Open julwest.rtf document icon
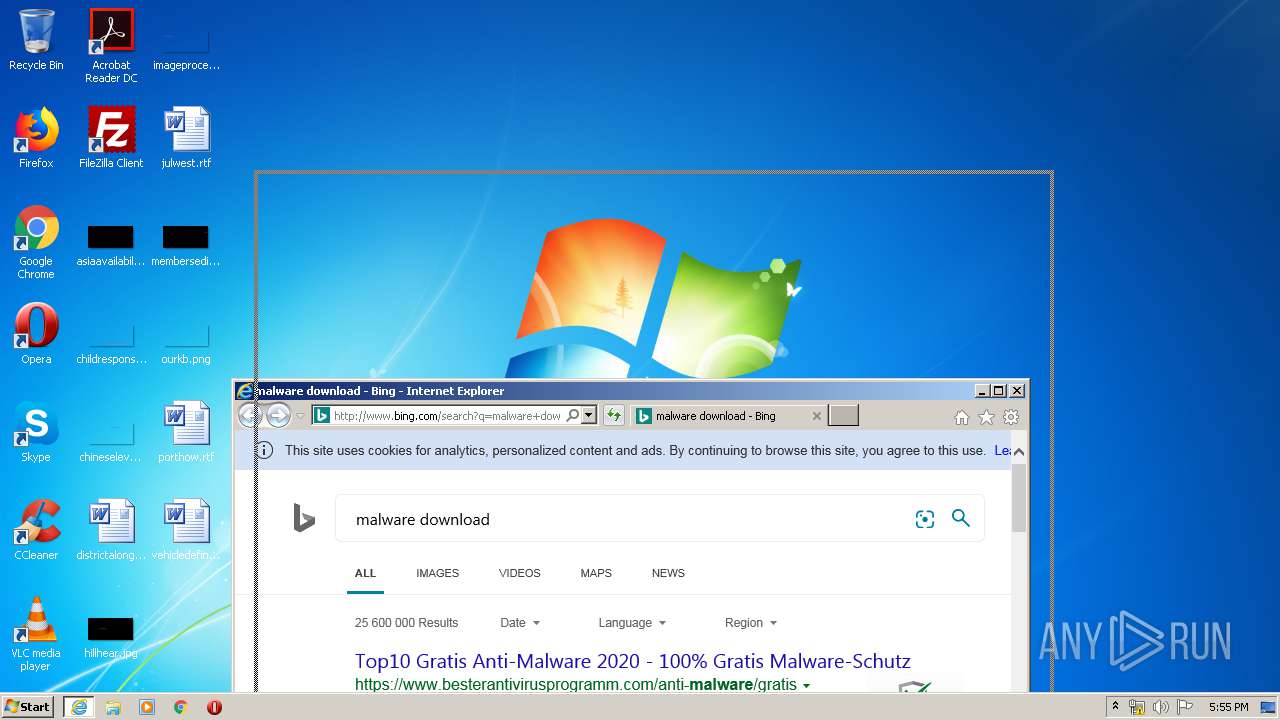The height and width of the screenshot is (720, 1280). coord(186,138)
